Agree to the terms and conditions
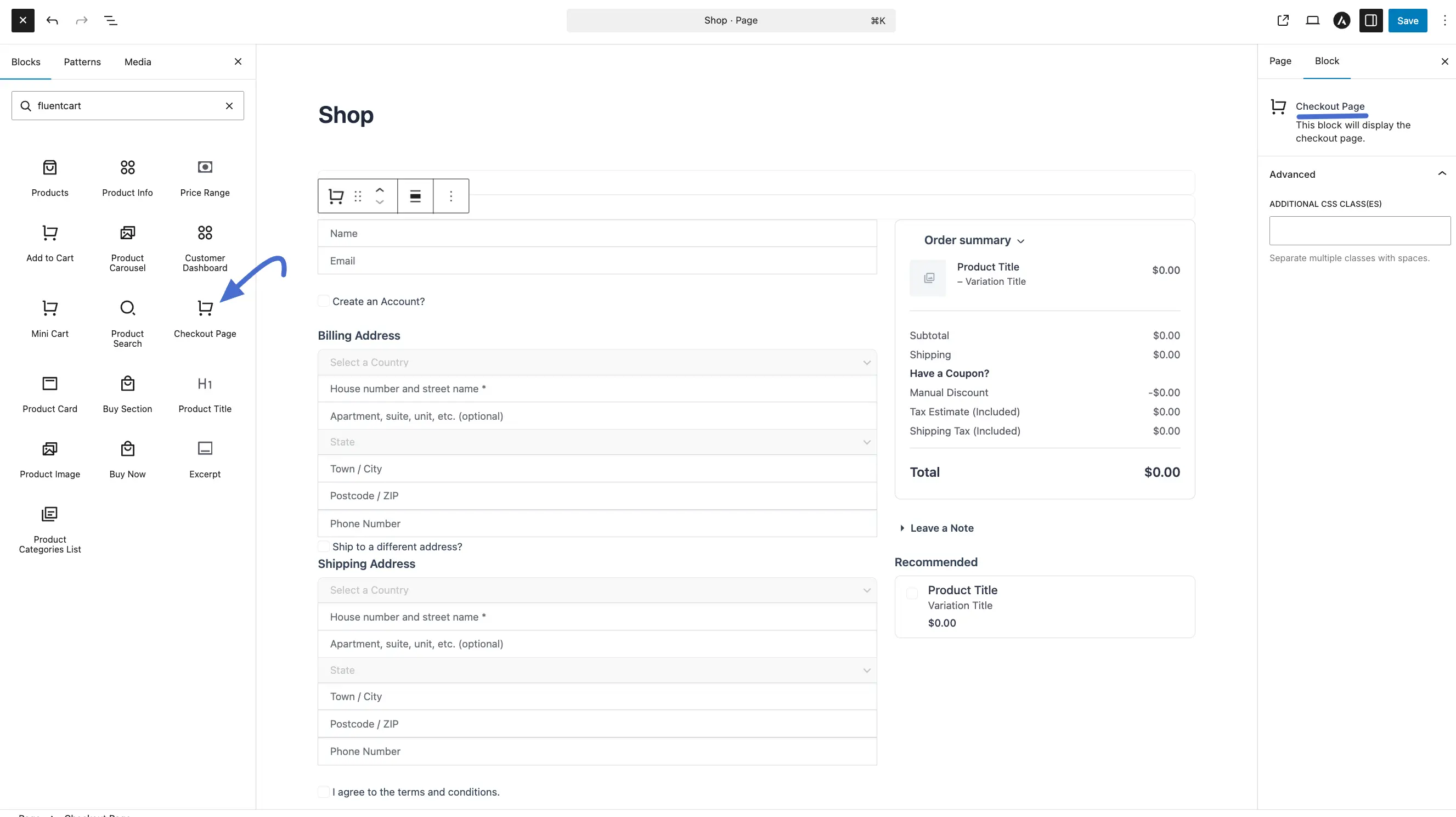 coord(323,792)
